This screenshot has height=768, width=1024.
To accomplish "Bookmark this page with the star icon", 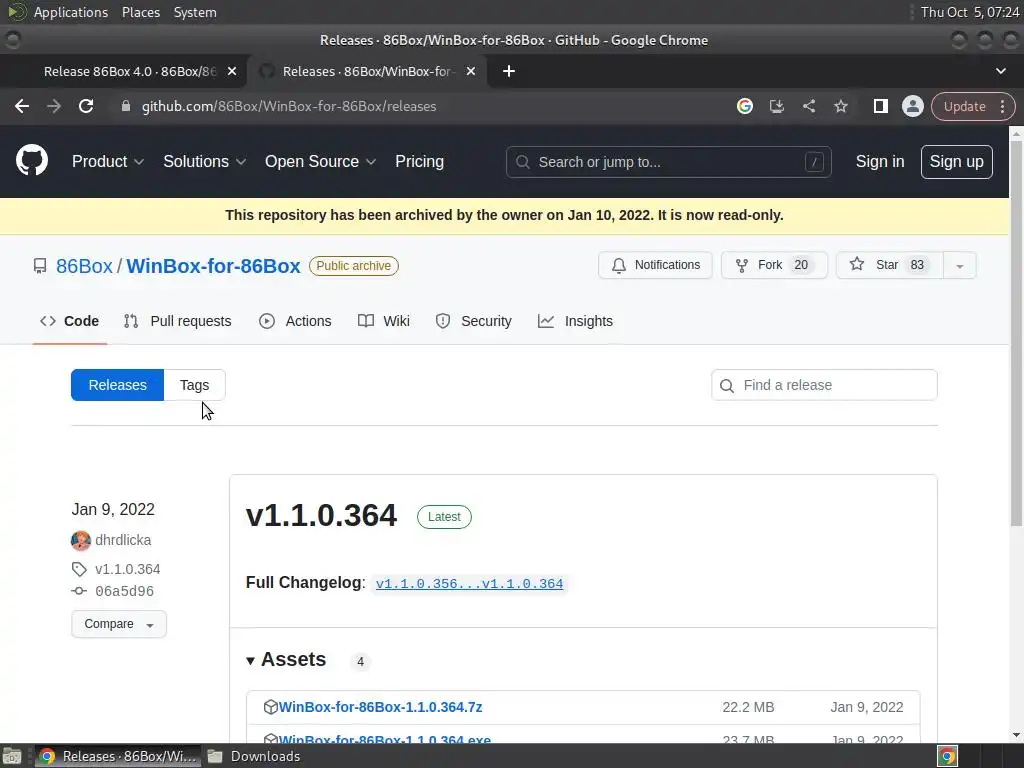I will click(x=840, y=106).
